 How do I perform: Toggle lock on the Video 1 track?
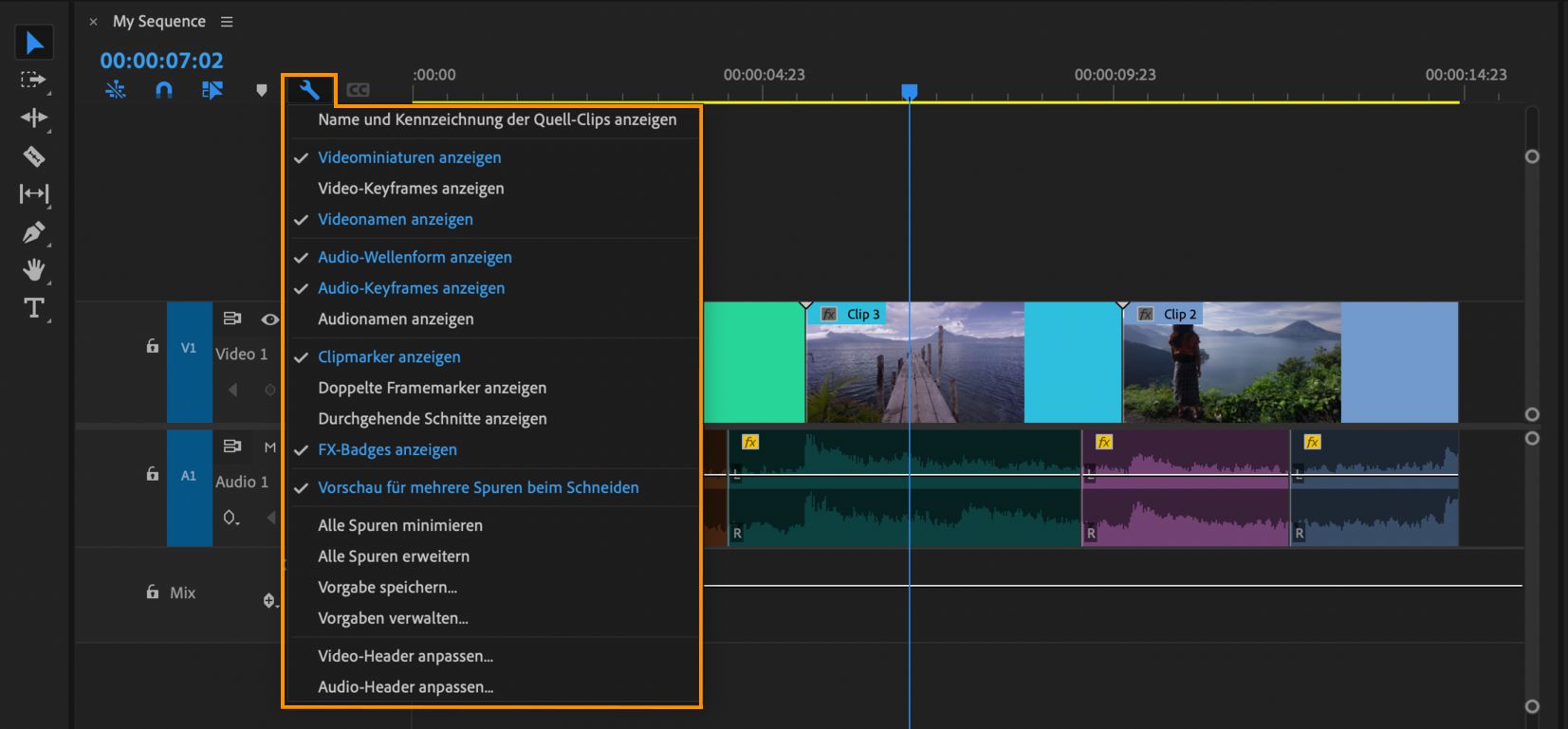pos(153,347)
